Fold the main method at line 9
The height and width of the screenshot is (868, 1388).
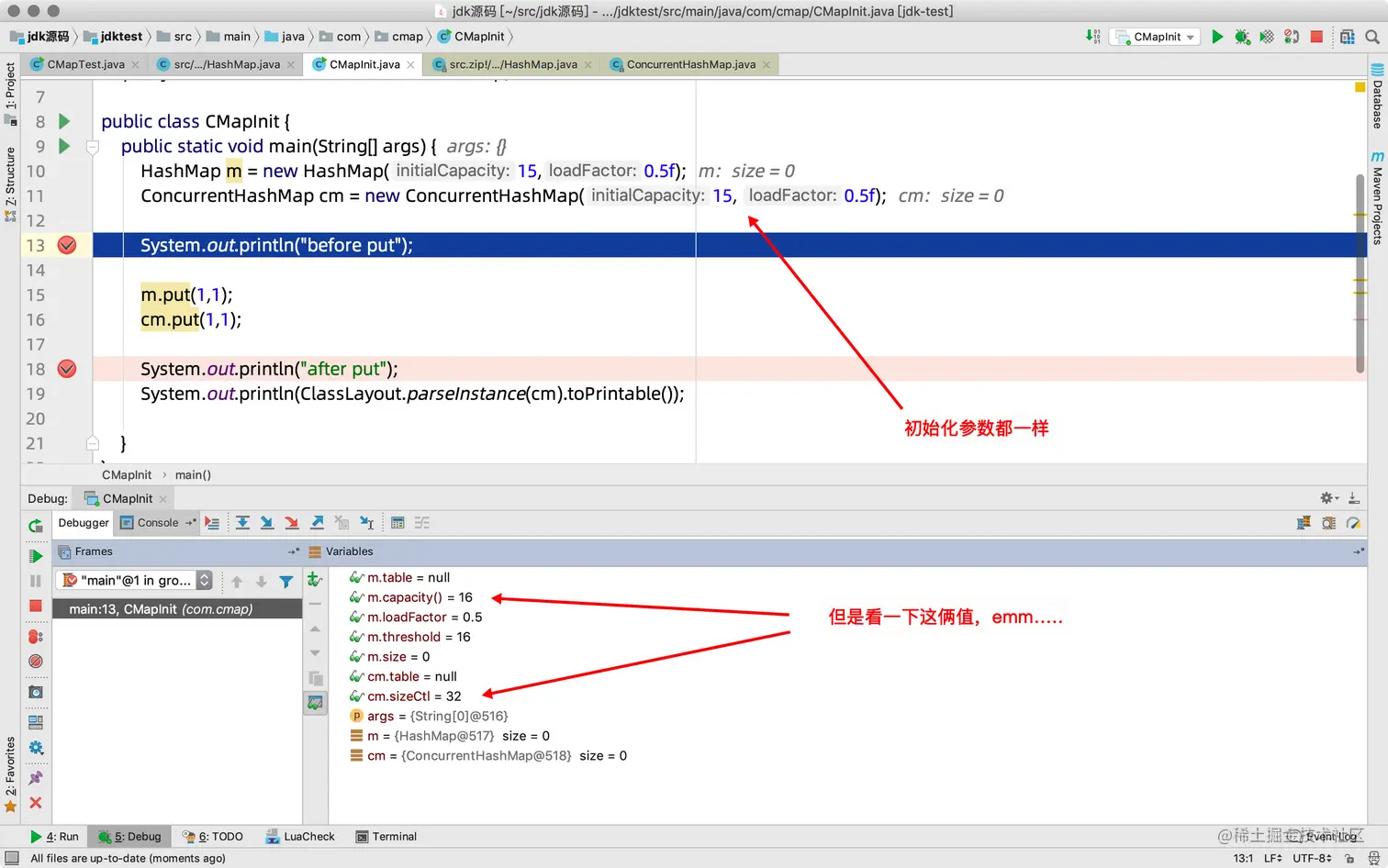coord(92,147)
